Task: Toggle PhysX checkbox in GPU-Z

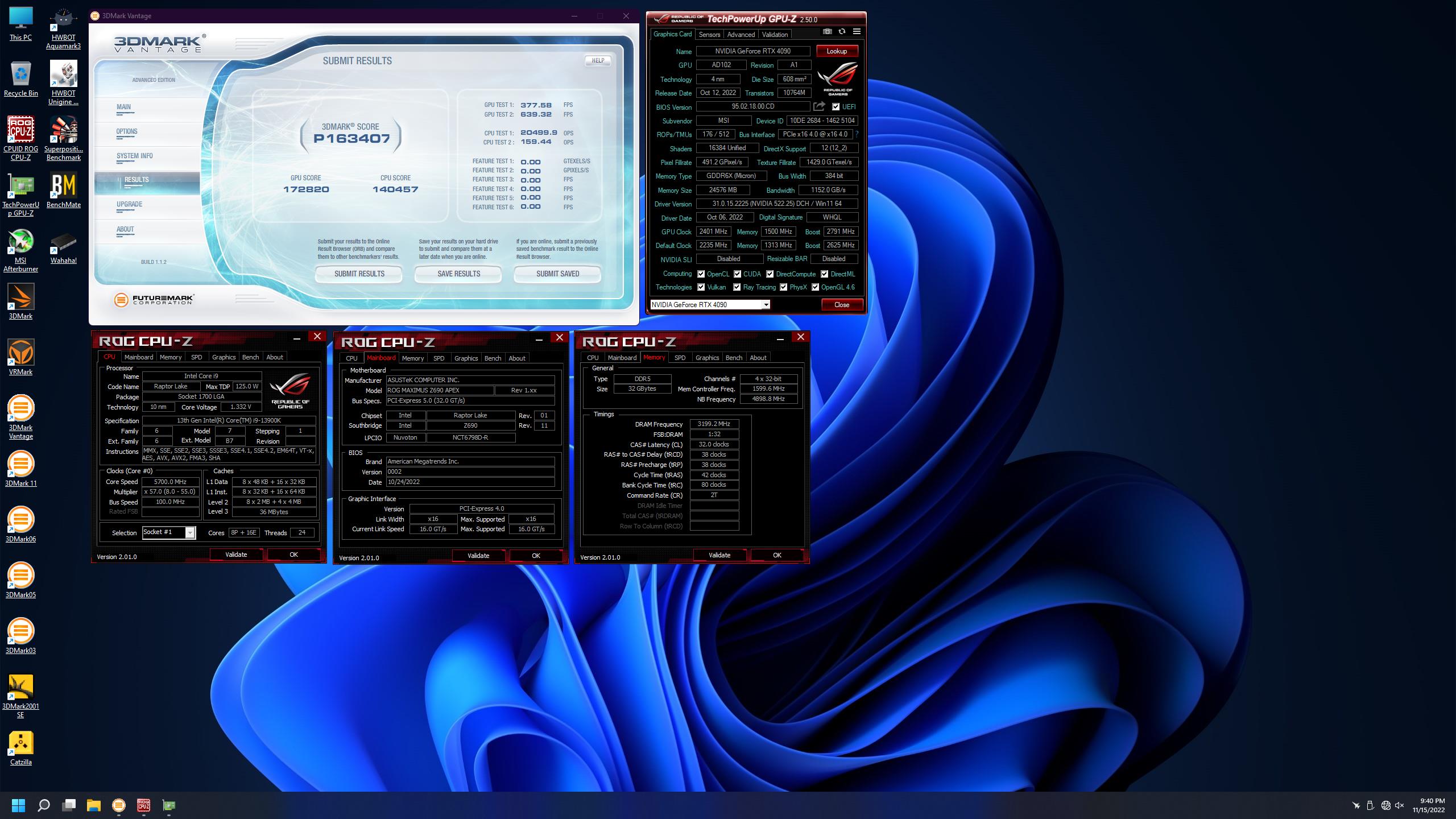Action: tap(783, 287)
